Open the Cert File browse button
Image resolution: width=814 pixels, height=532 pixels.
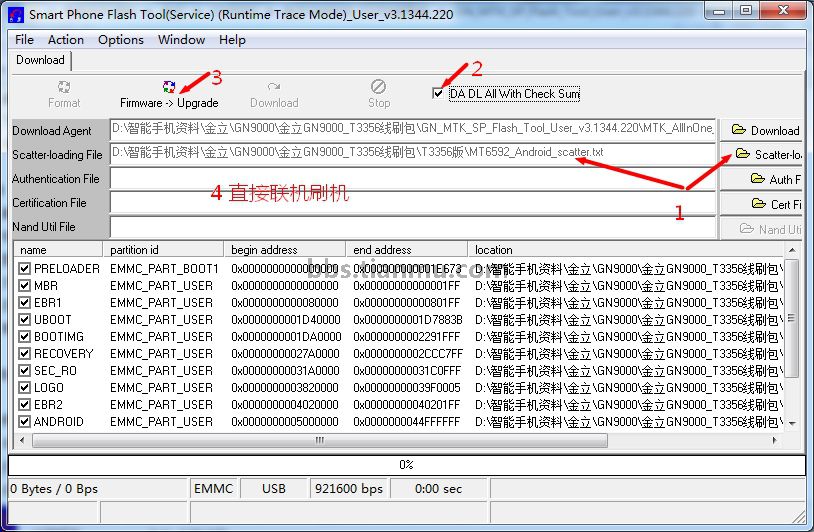pyautogui.click(x=761, y=203)
